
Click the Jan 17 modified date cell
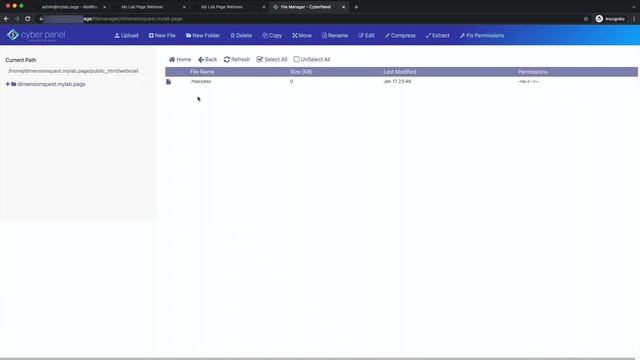tap(397, 81)
